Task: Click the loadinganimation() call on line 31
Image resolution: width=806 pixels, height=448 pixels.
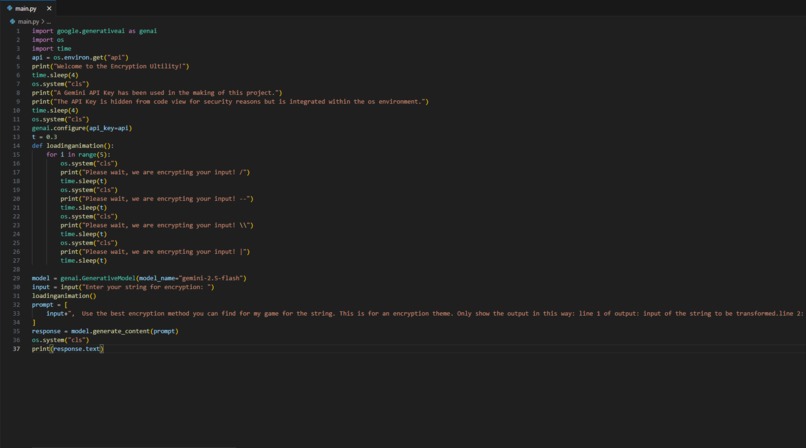Action: tap(64, 296)
